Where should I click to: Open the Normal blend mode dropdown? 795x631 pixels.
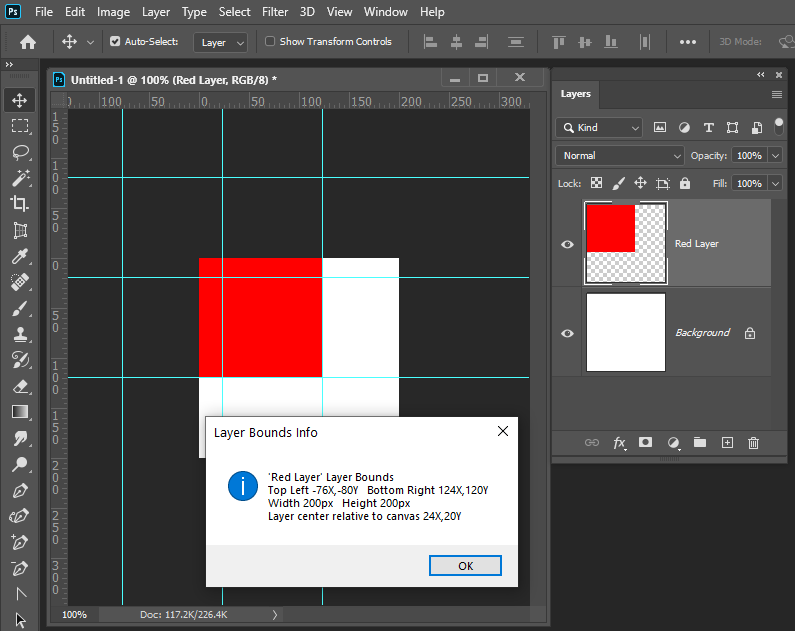click(x=620, y=156)
